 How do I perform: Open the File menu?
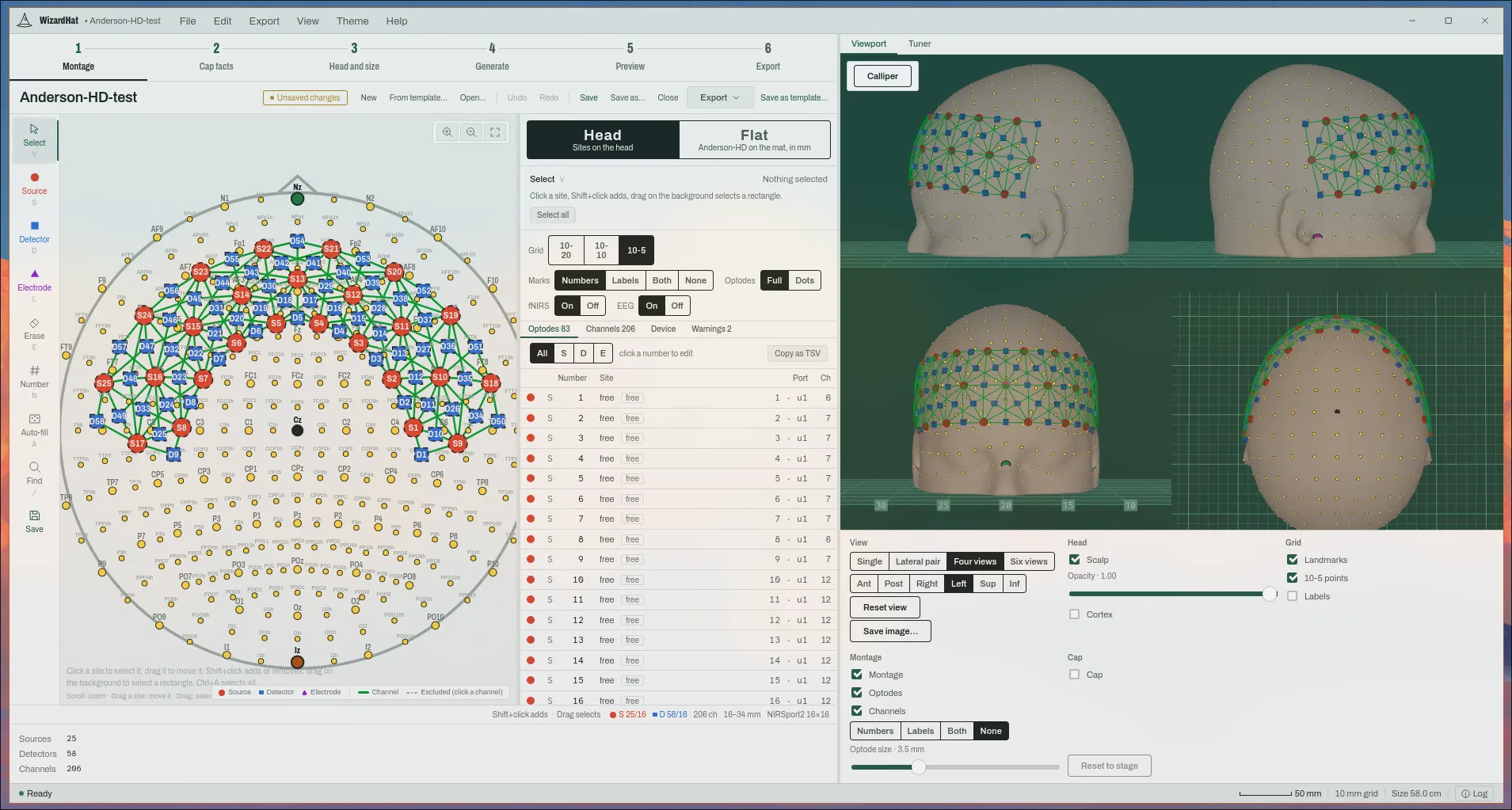[x=188, y=21]
